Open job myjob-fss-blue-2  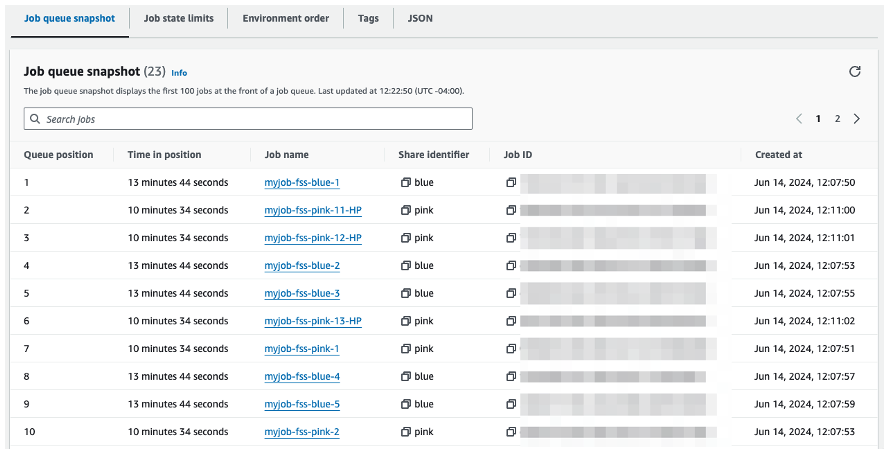point(302,265)
